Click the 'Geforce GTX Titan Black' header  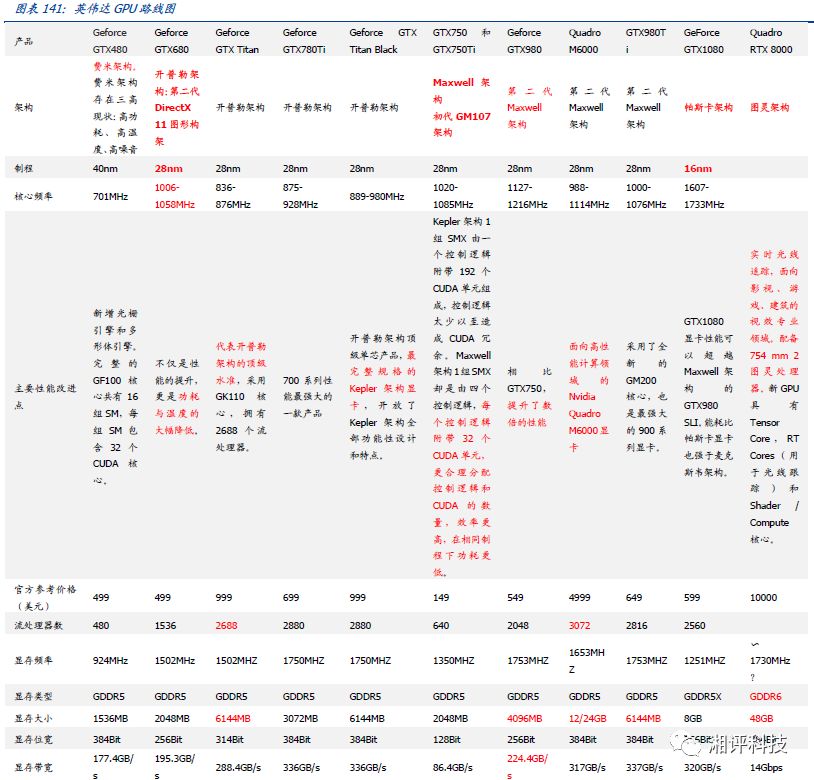[383, 41]
